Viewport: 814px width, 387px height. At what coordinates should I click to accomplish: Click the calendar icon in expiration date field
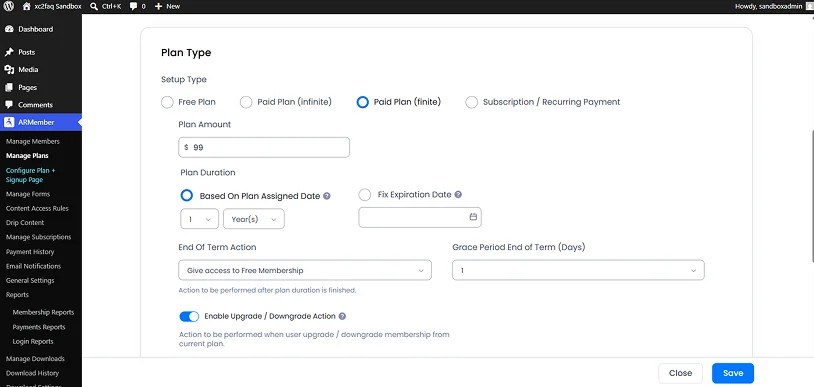[x=473, y=217]
